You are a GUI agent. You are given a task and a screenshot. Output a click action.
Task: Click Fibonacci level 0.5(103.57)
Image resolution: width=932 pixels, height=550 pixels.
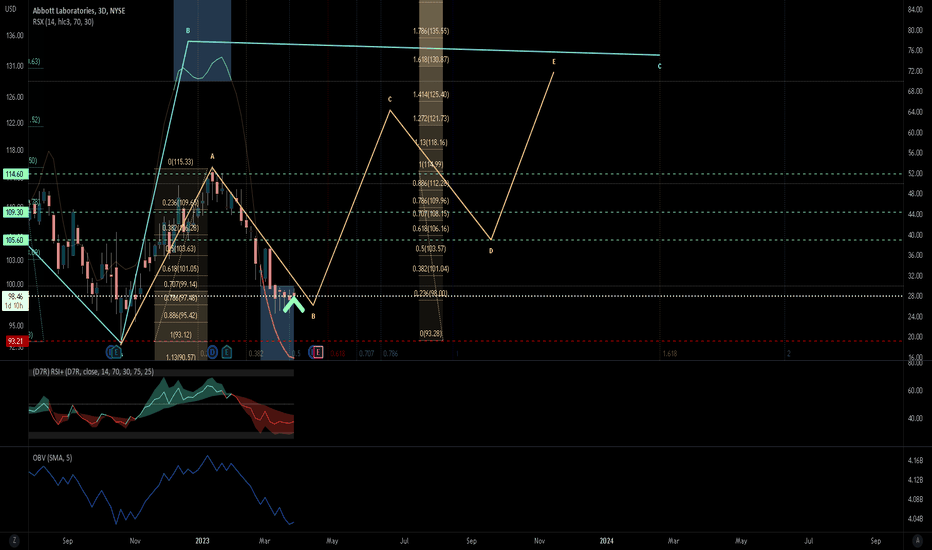tap(431, 249)
